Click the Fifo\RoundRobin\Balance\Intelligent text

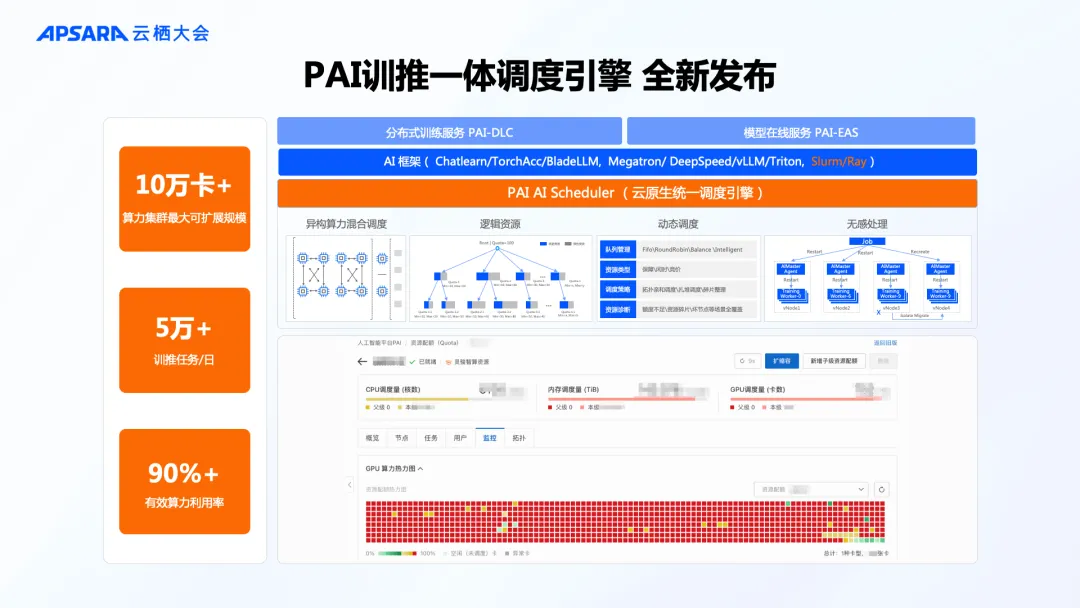pyautogui.click(x=692, y=250)
